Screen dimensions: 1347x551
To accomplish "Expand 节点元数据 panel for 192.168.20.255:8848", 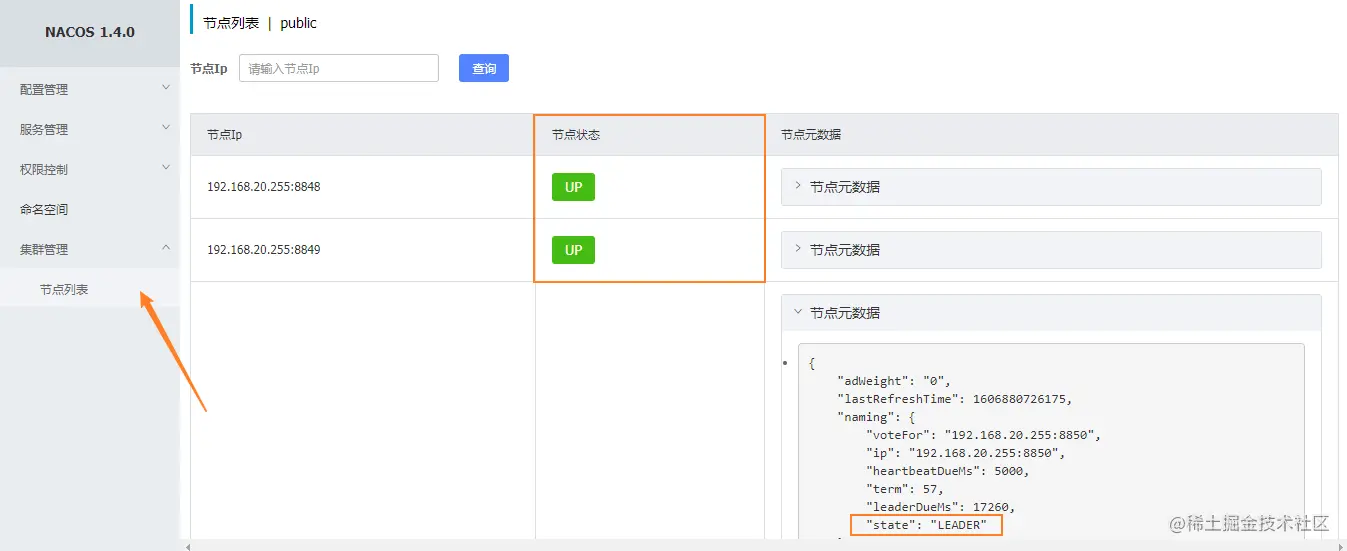I will 1051,187.
